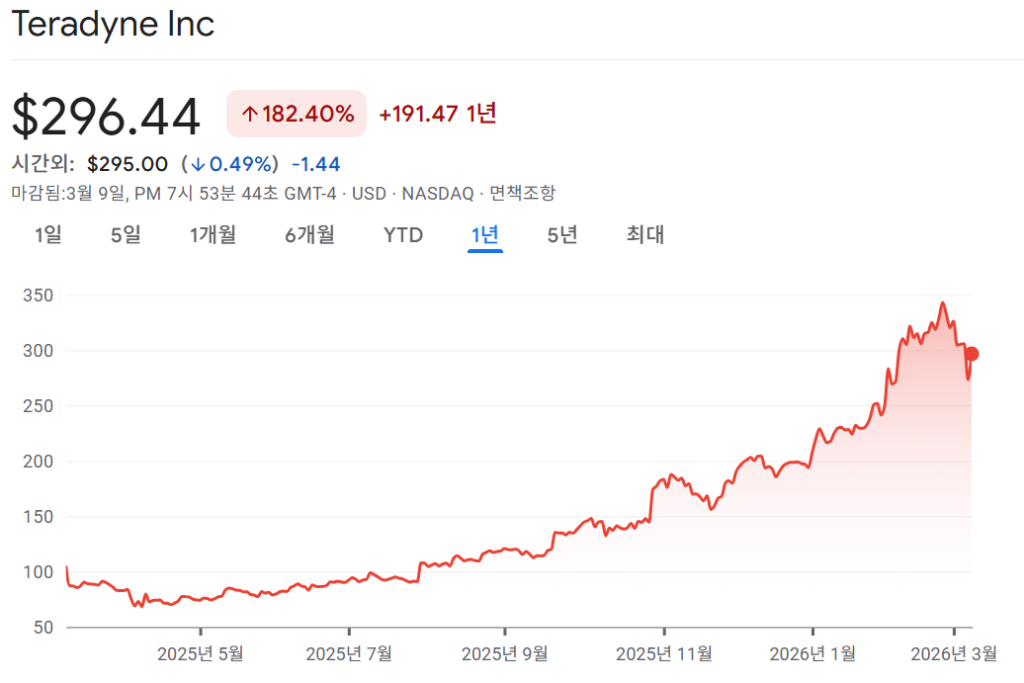Click the 2025년 5월 axis label
Screen dimensions: 1024x683
pyautogui.click(x=200, y=653)
